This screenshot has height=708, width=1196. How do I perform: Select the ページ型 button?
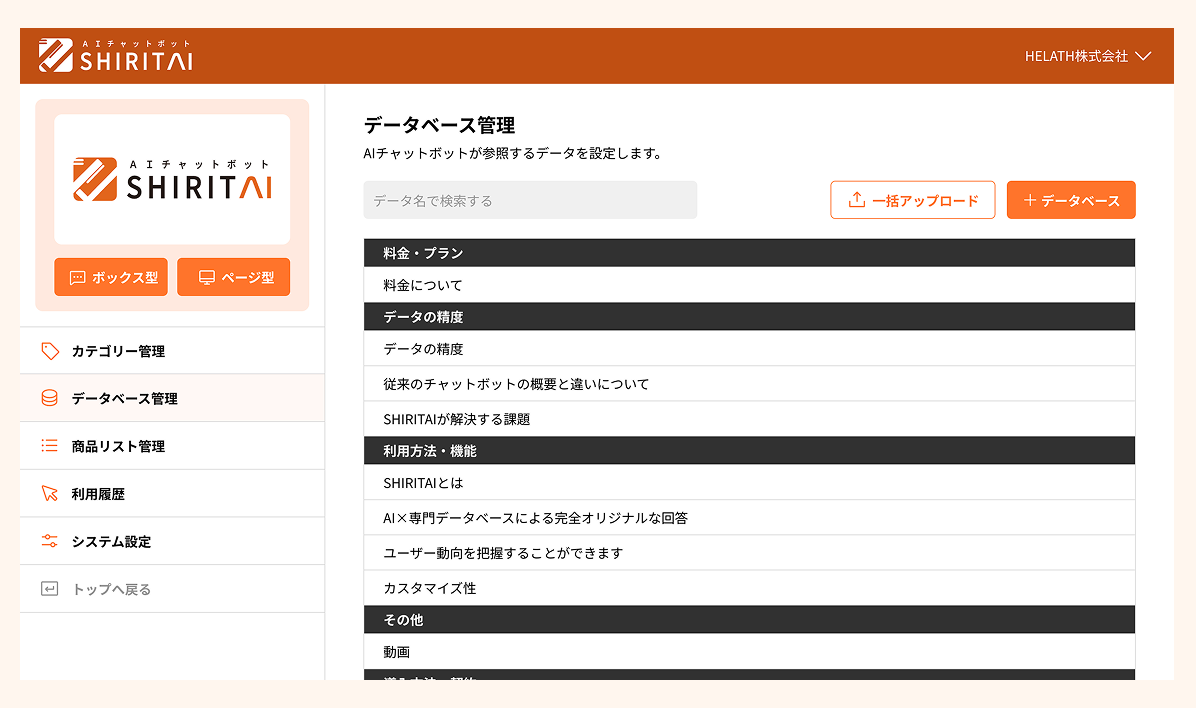[233, 277]
